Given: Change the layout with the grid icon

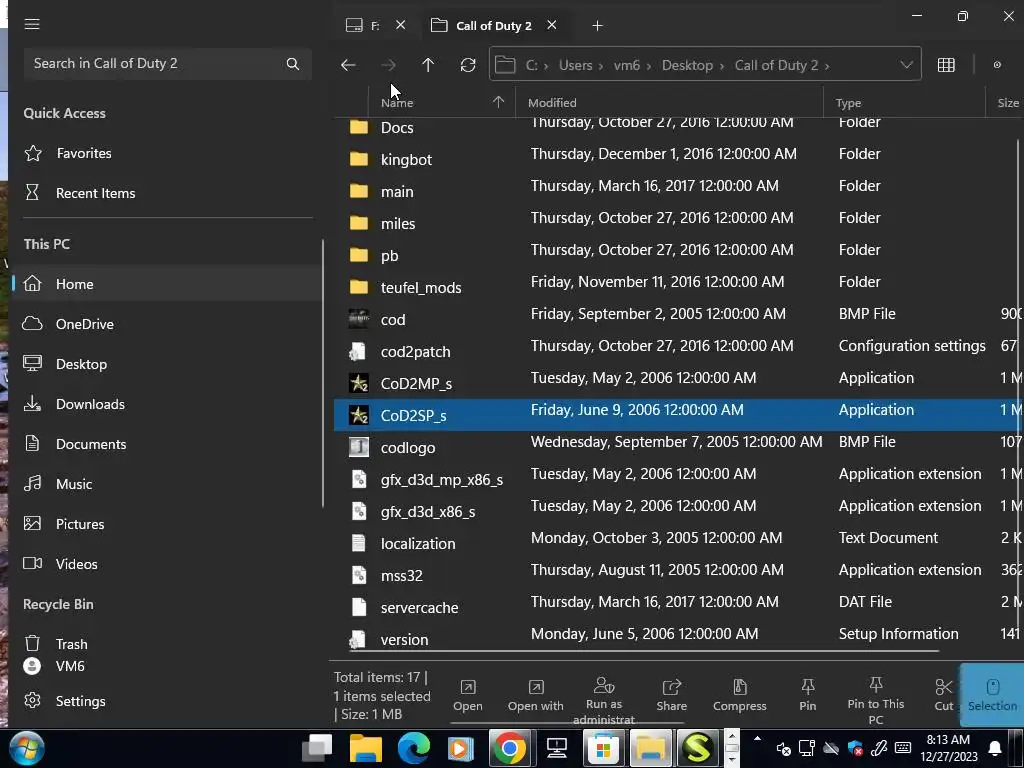Looking at the screenshot, I should tap(946, 65).
